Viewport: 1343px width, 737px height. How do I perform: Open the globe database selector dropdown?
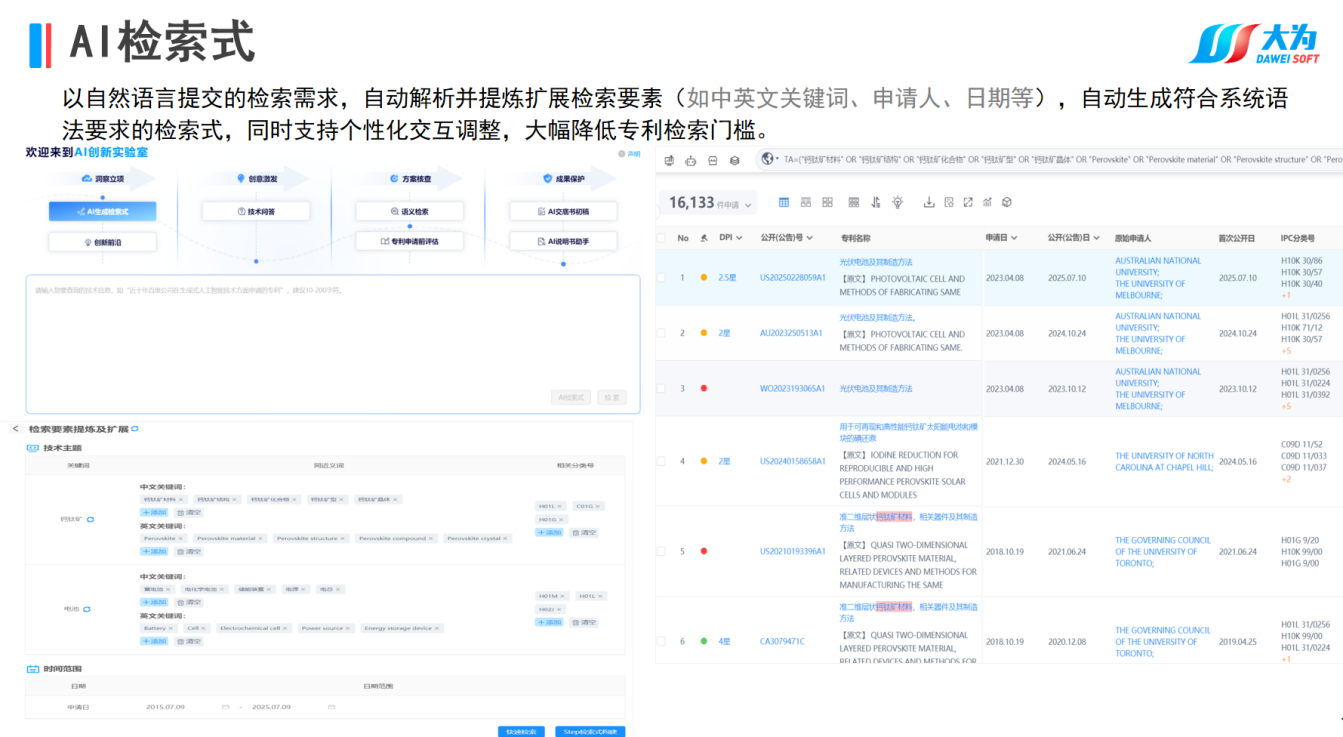(769, 159)
